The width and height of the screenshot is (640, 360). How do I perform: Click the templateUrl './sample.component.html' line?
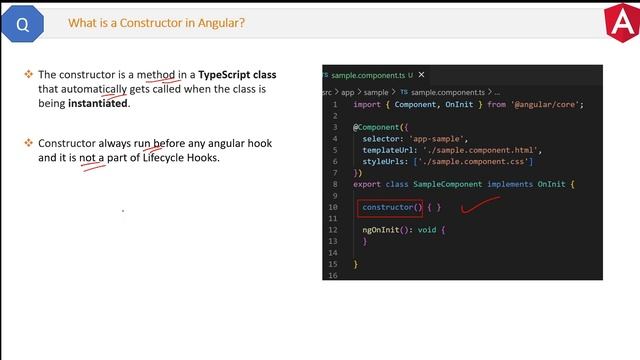(452, 150)
